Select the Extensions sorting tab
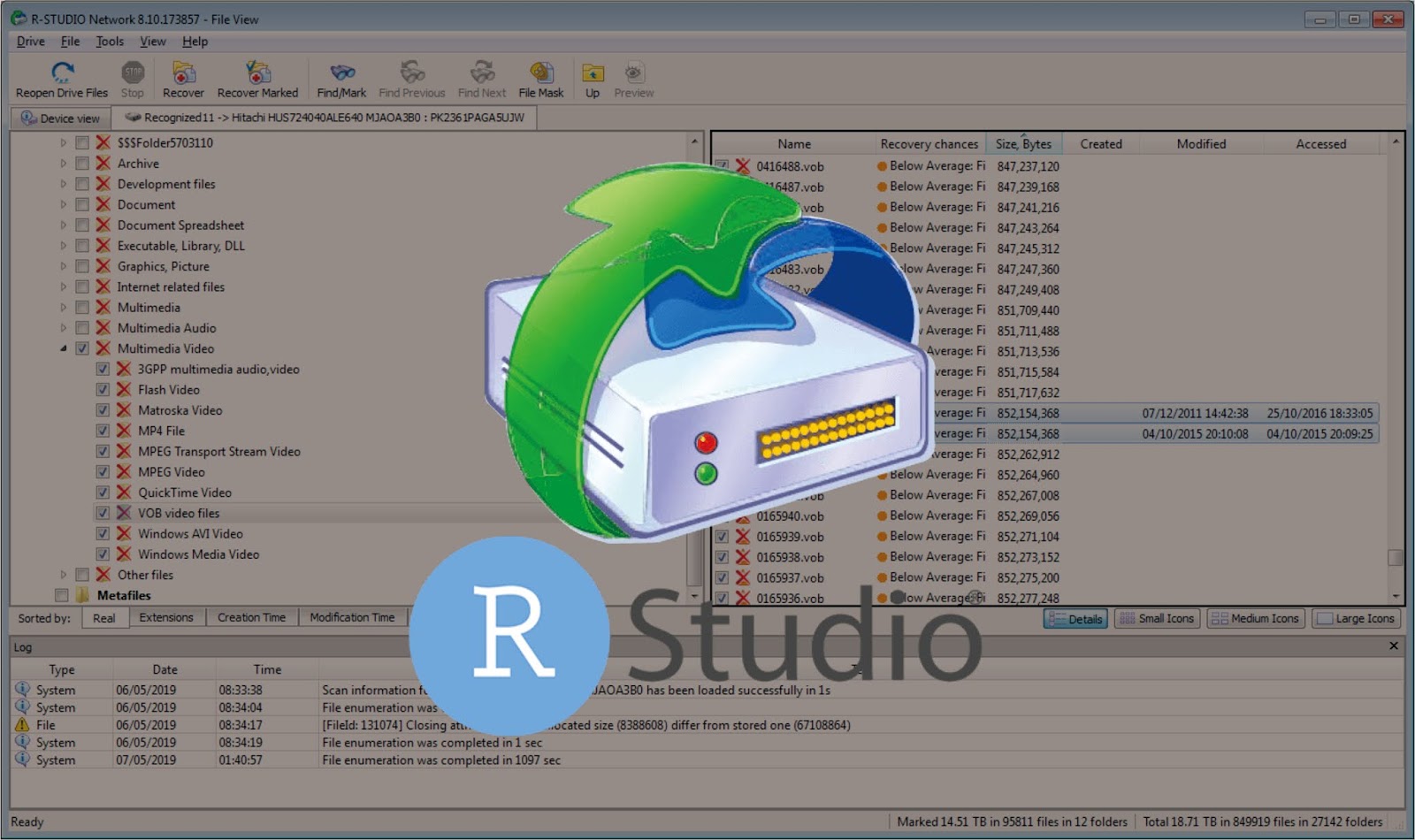The image size is (1415, 840). coord(166,617)
